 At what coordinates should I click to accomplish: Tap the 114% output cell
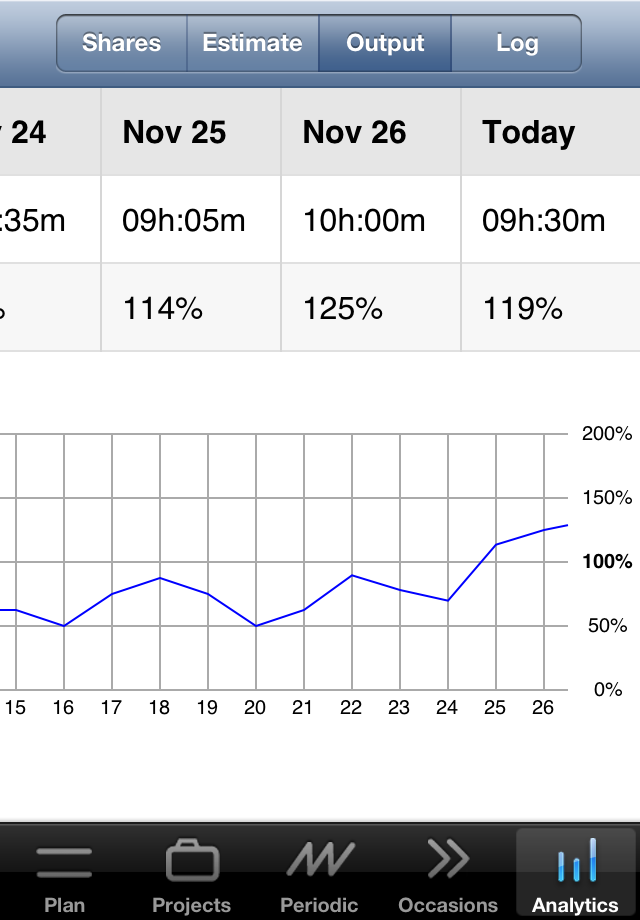[191, 308]
